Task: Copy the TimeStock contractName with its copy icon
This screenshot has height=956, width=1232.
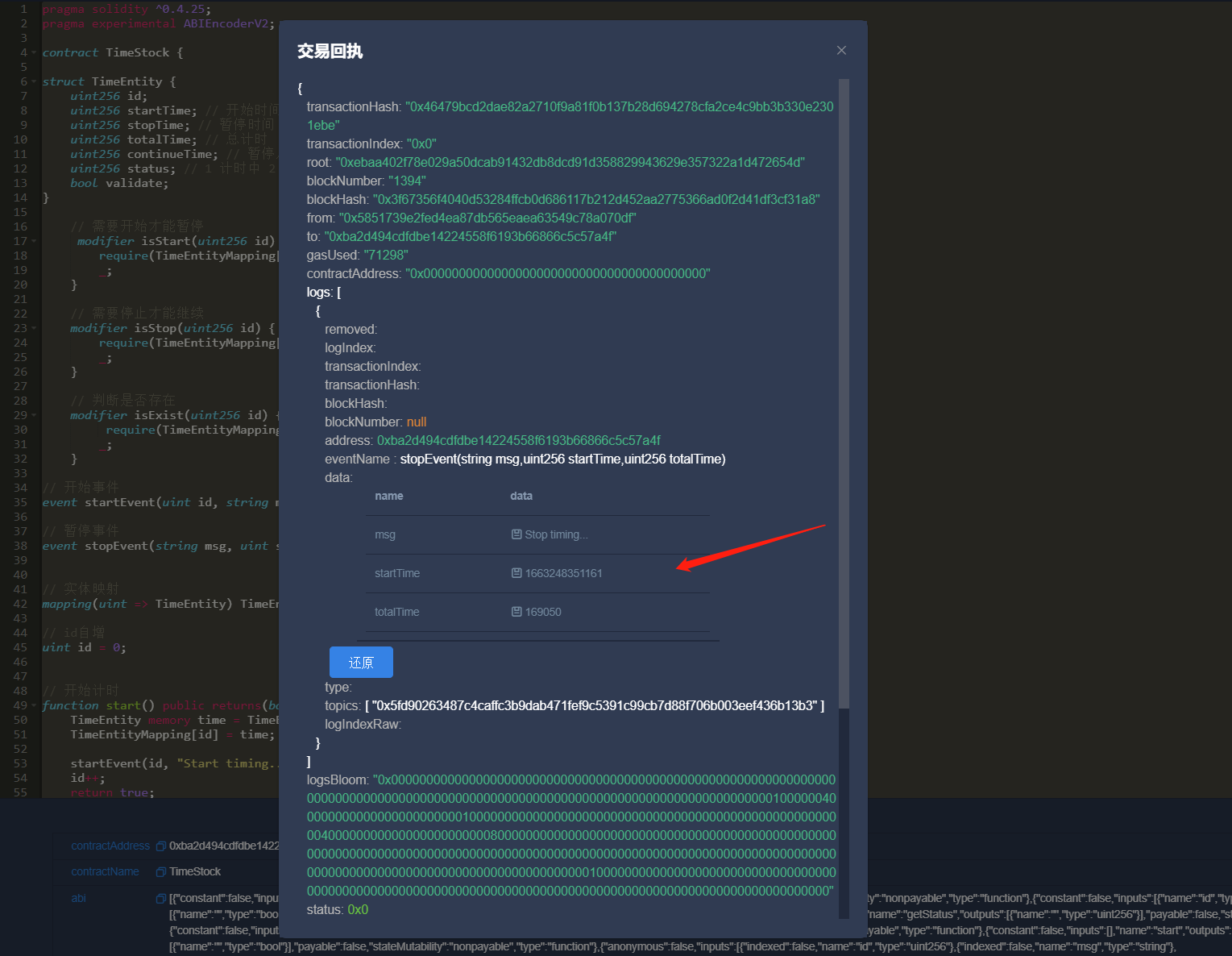Action: [160, 871]
